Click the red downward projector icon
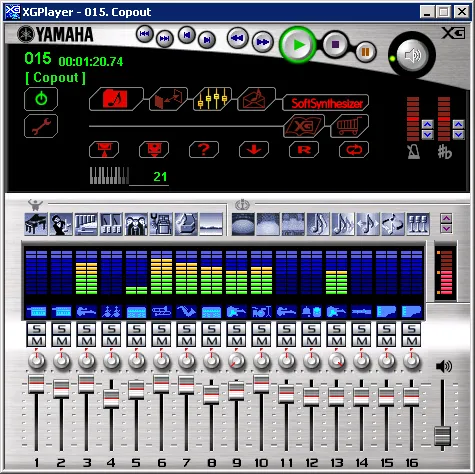Image resolution: width=475 pixels, height=474 pixels. click(154, 150)
